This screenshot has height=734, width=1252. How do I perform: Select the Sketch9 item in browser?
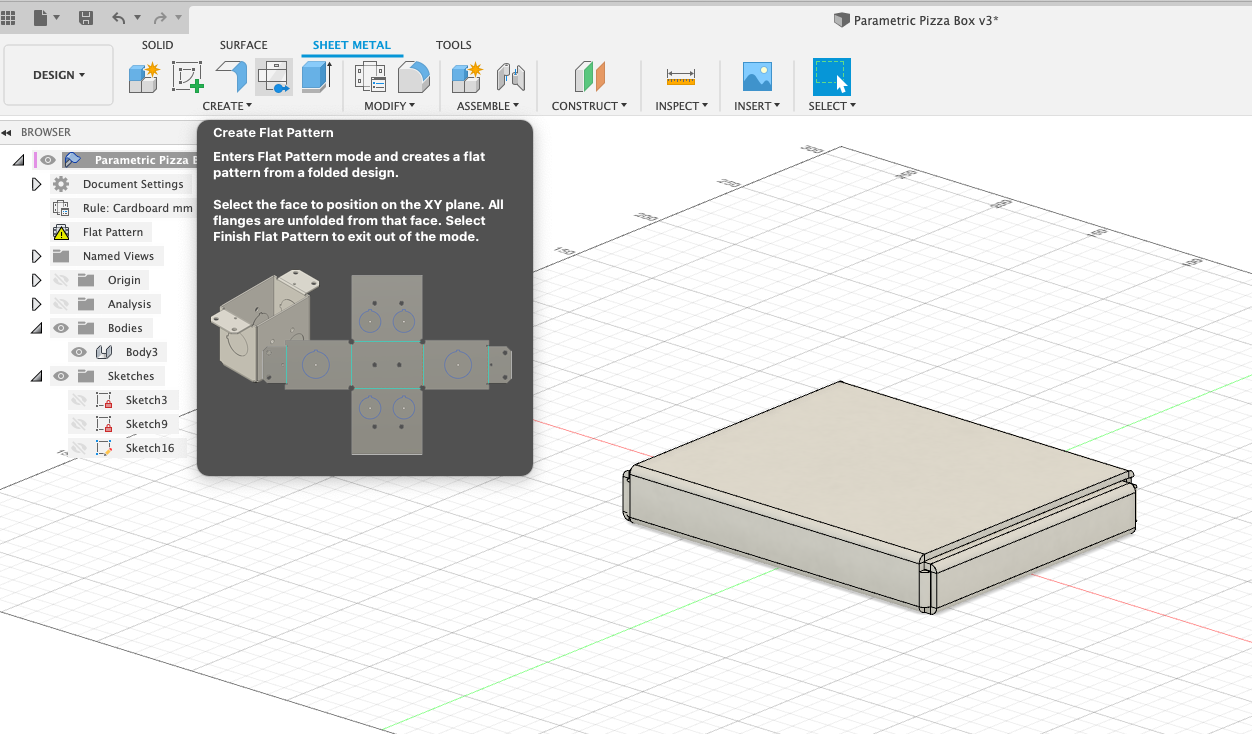(x=146, y=424)
